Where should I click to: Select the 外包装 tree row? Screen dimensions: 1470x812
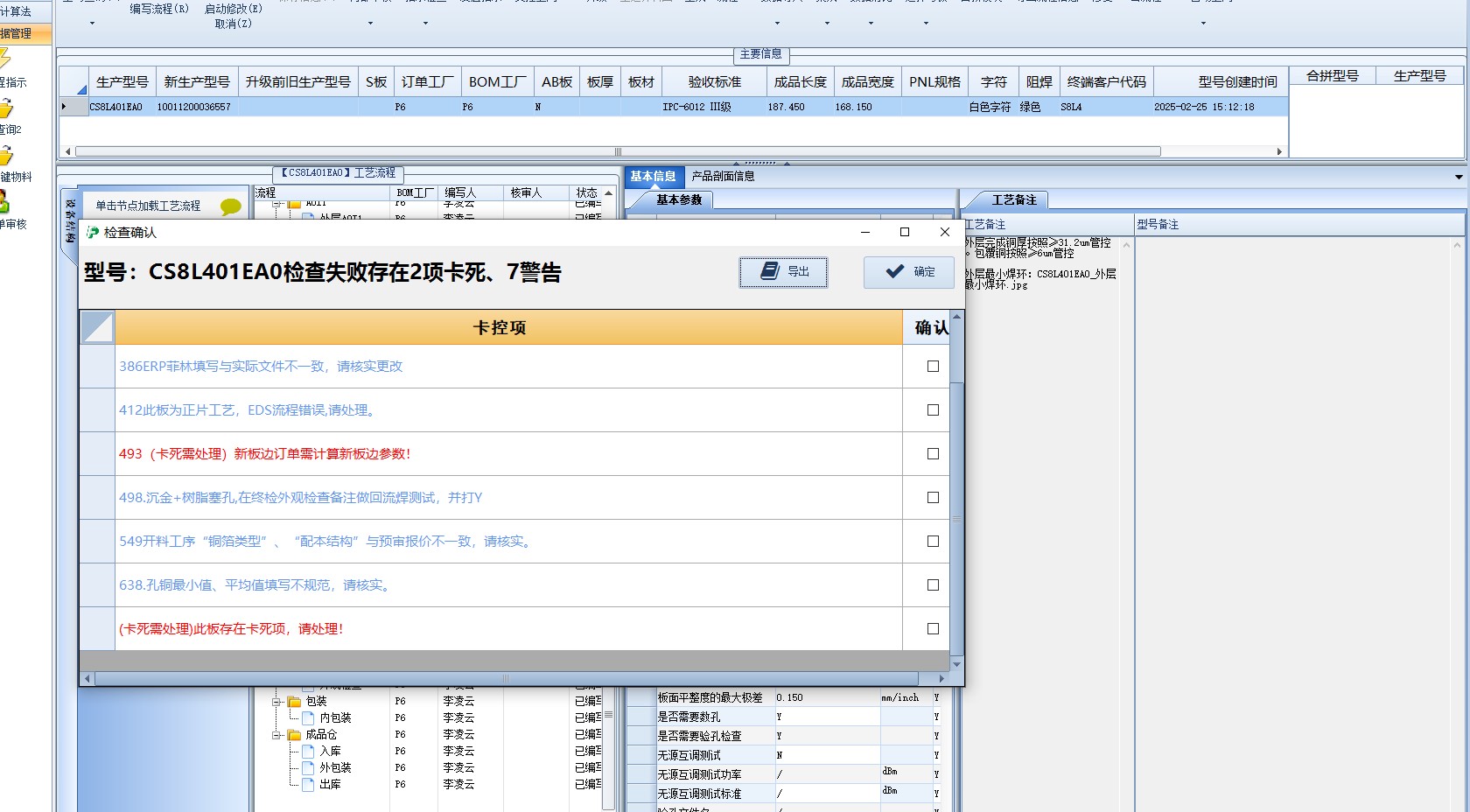click(335, 768)
